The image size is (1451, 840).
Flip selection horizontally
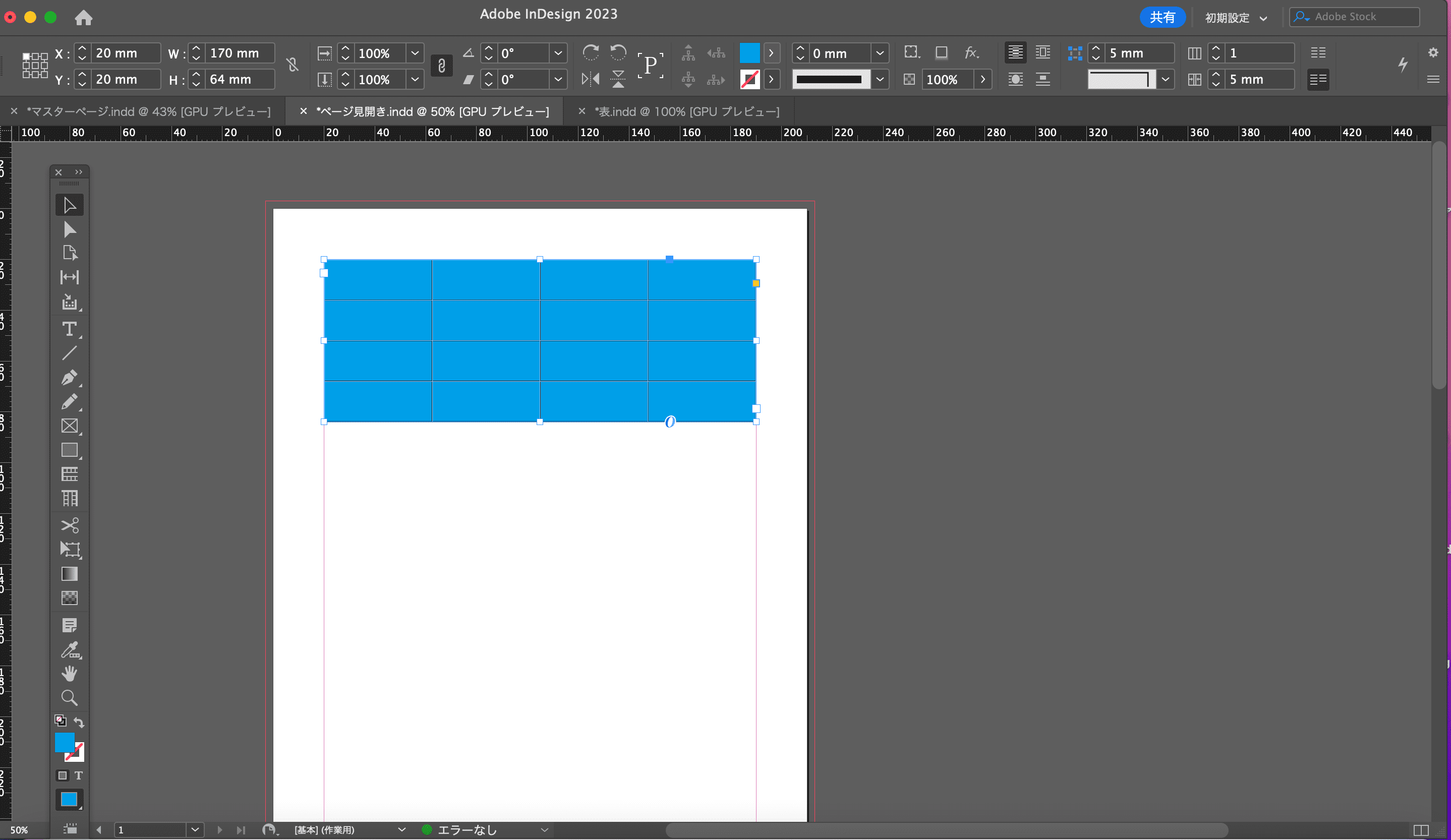591,79
